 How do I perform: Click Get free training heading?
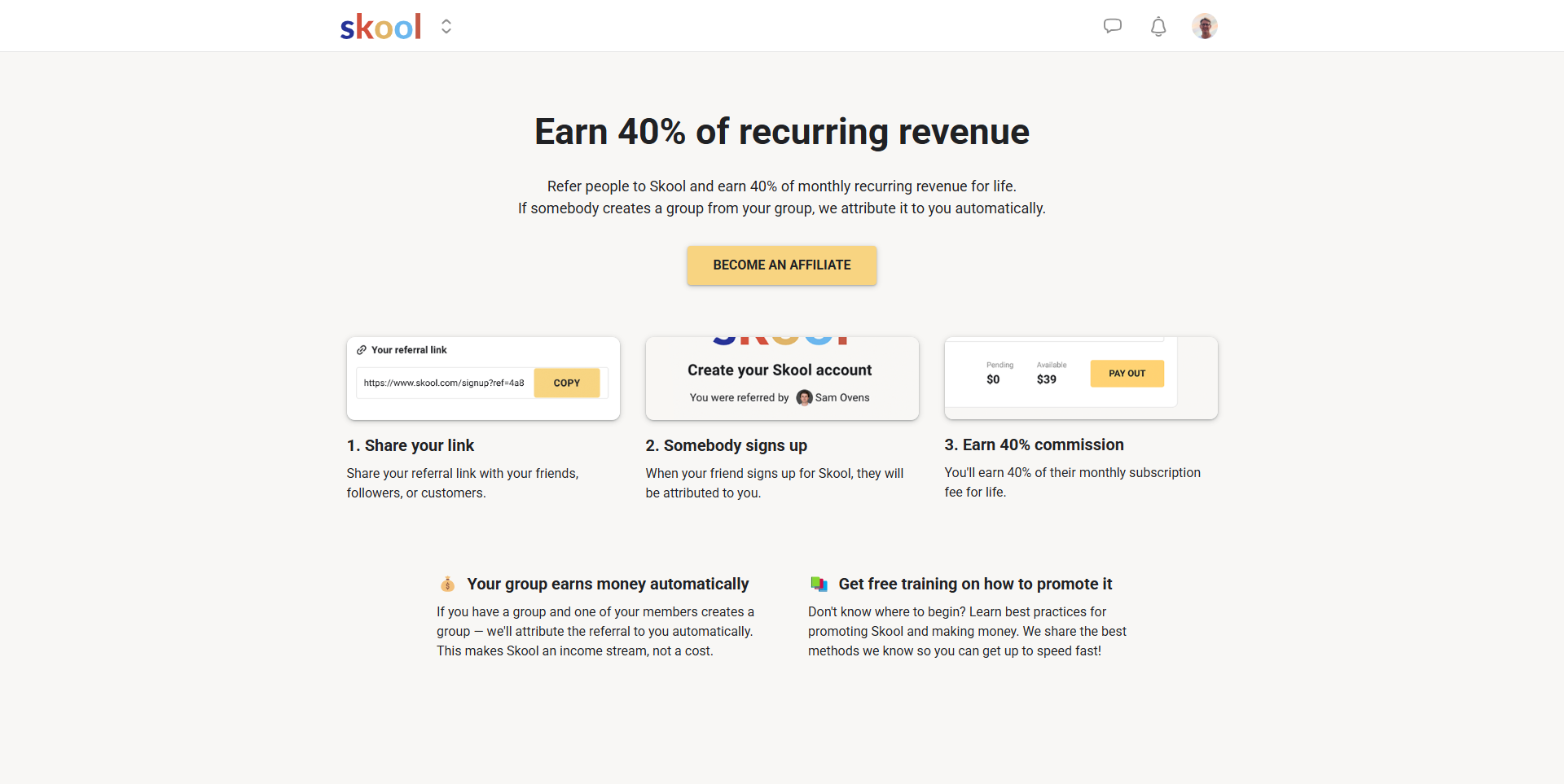974,584
